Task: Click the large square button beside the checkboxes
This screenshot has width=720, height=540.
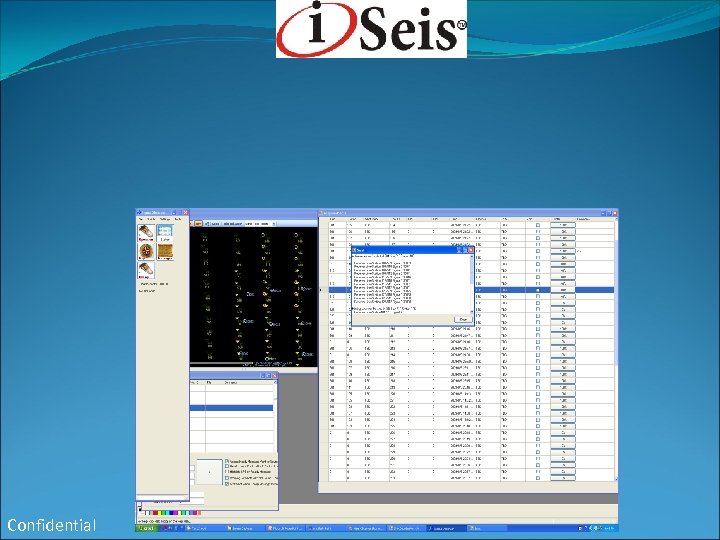Action: pos(209,471)
